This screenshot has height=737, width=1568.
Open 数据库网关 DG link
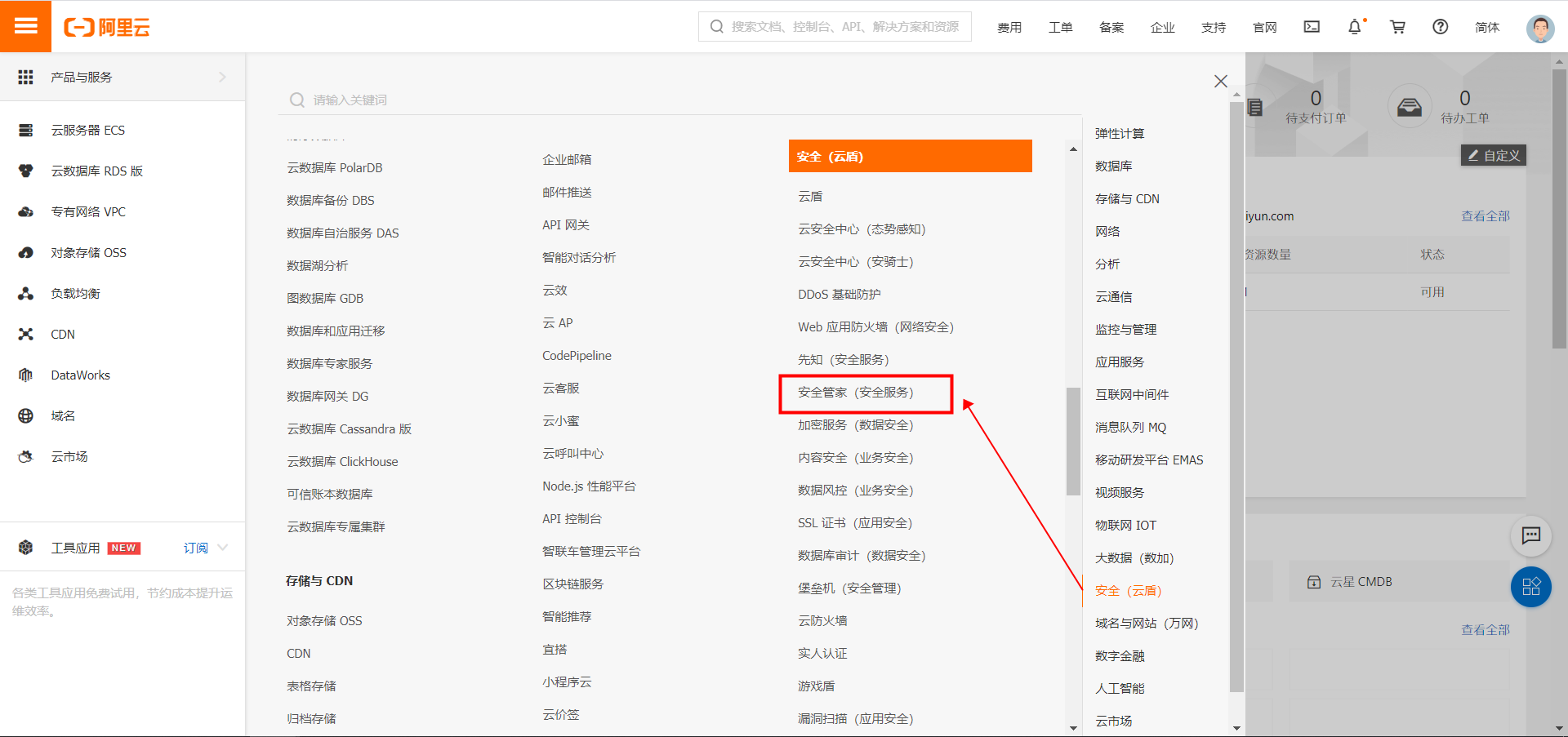(x=327, y=396)
